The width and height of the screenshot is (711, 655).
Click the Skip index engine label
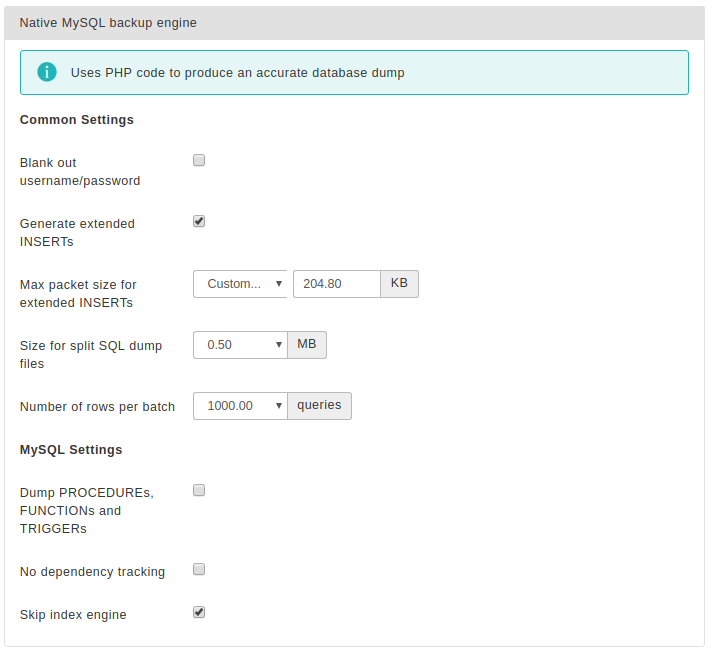click(x=73, y=615)
